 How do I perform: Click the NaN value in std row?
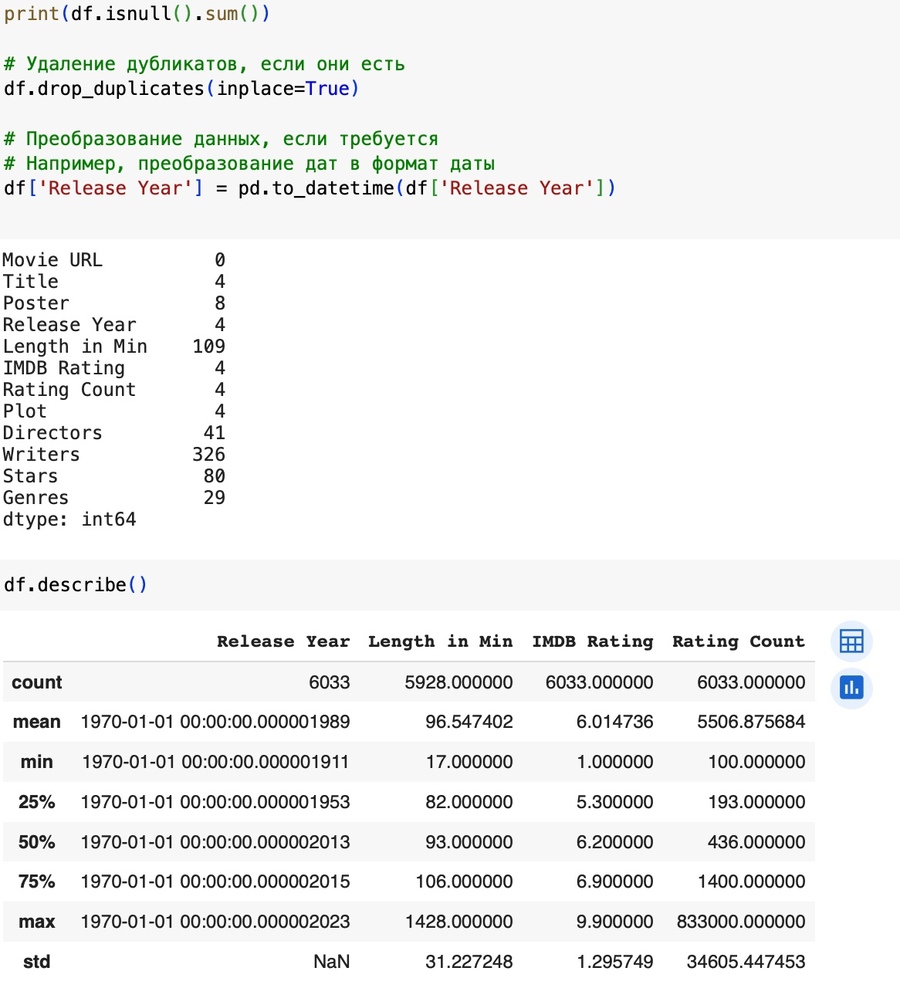tap(332, 962)
